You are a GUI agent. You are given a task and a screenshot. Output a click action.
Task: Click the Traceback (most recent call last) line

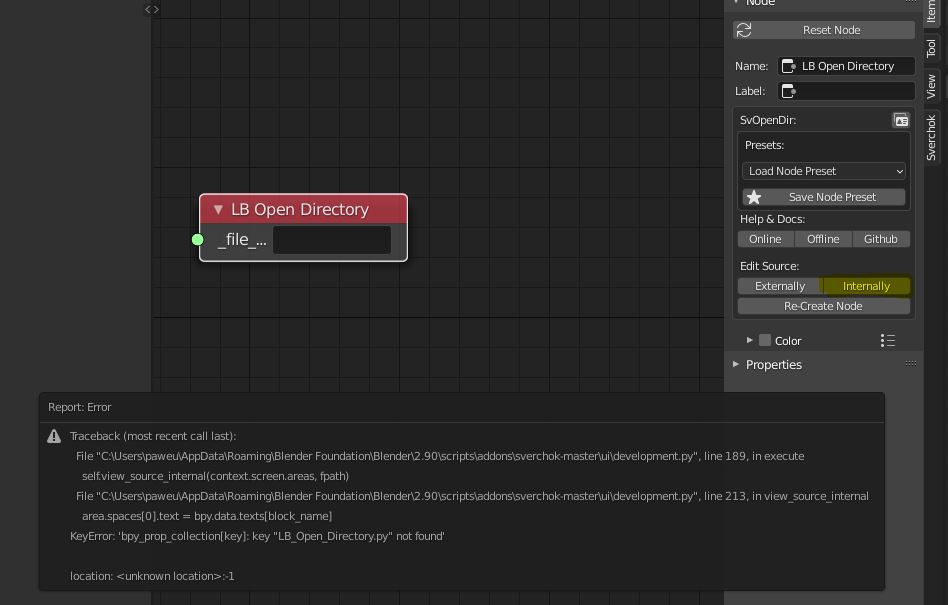tap(153, 436)
